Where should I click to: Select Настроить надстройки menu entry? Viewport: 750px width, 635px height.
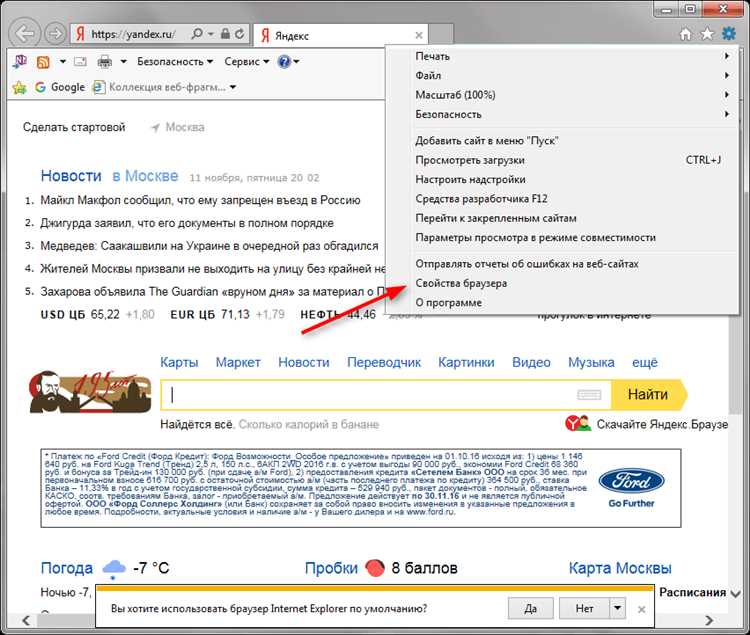[563, 179]
